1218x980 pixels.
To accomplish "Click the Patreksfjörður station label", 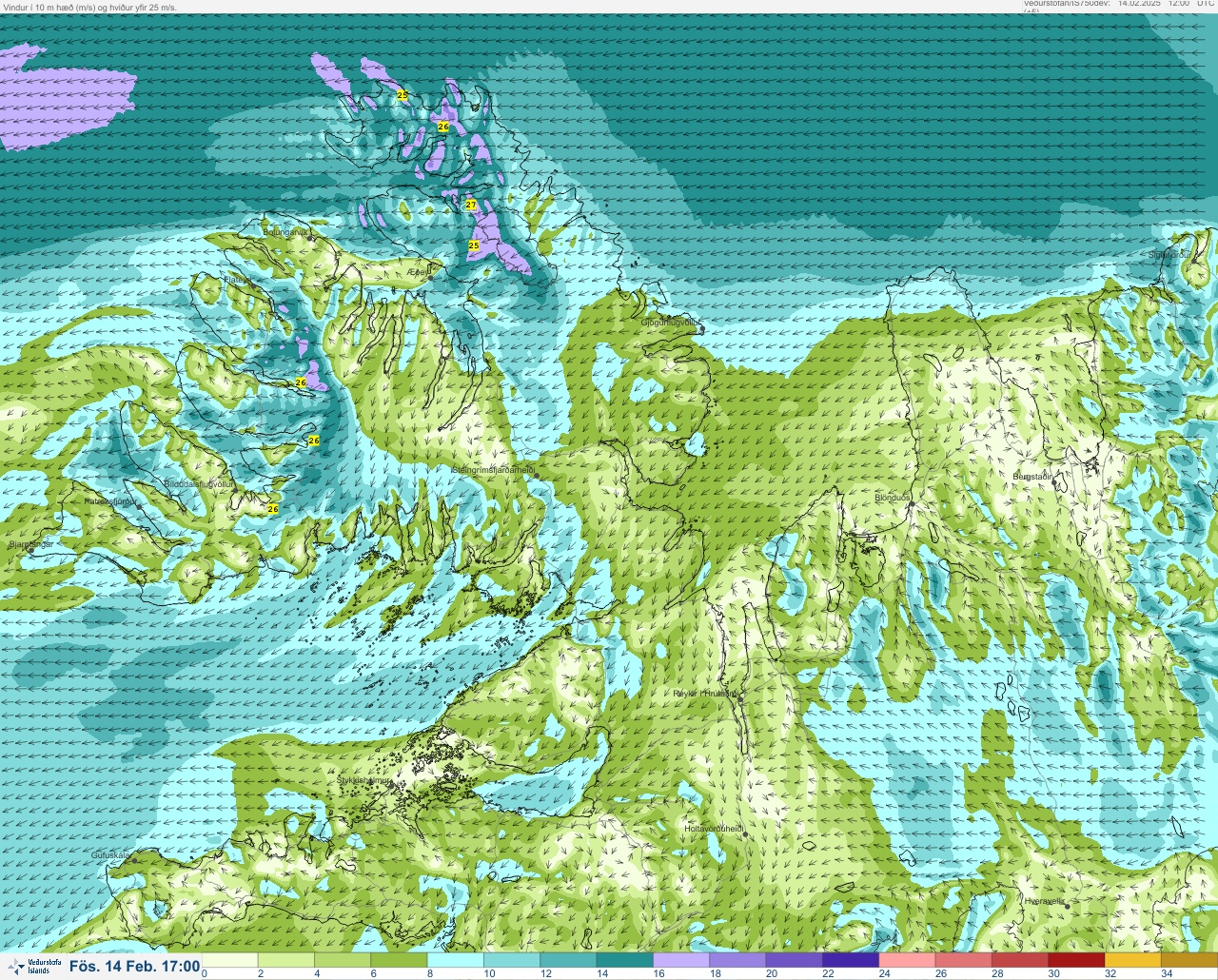I will pyautogui.click(x=111, y=500).
